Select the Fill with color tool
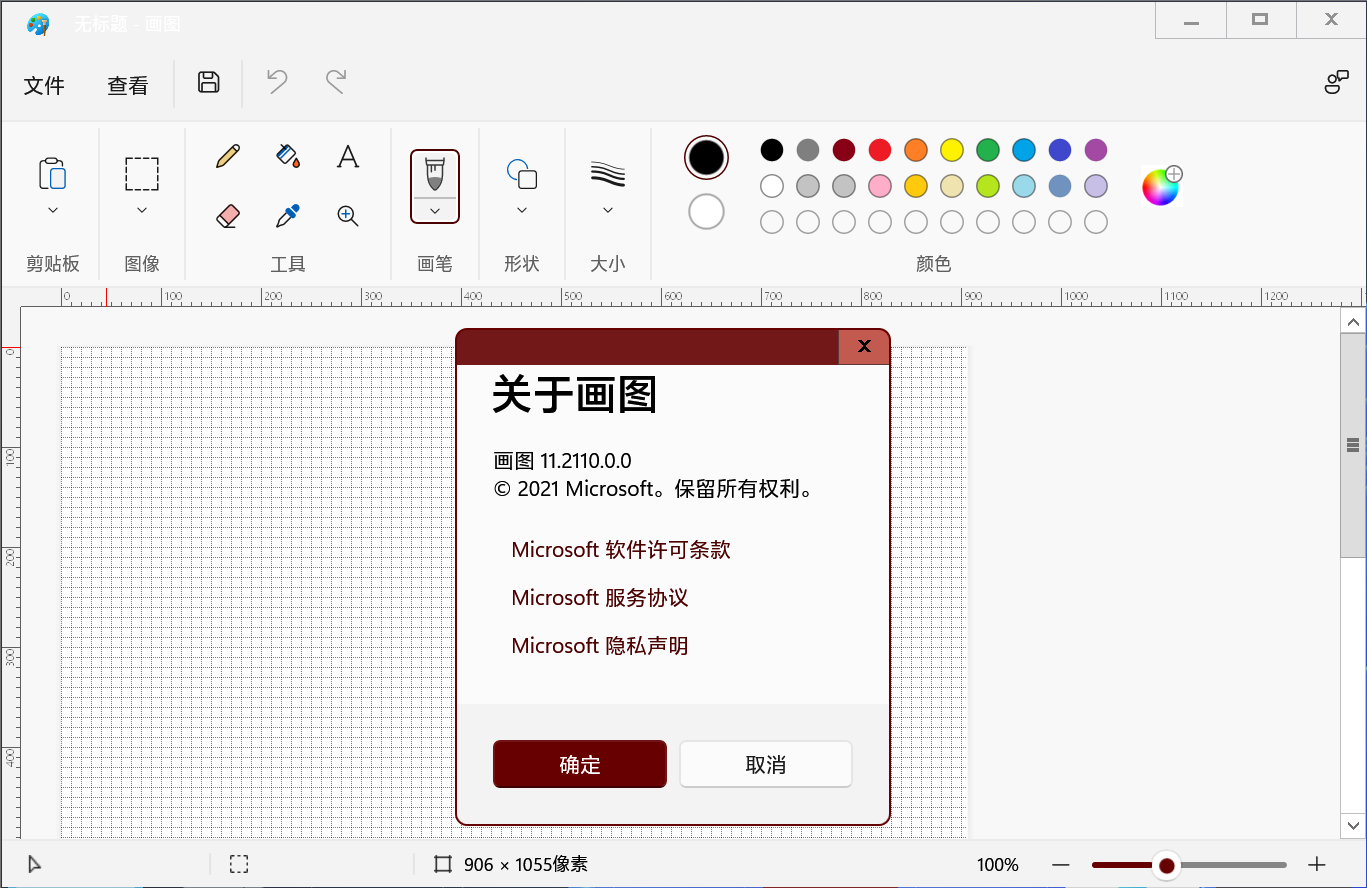 point(287,156)
